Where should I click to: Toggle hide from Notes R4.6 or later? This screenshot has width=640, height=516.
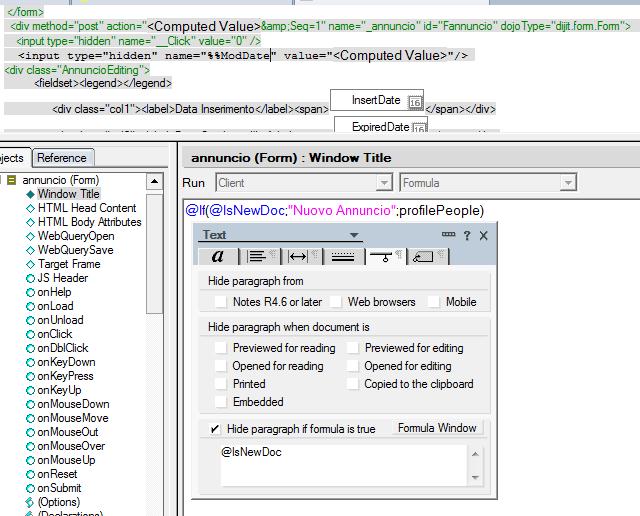pos(220,302)
